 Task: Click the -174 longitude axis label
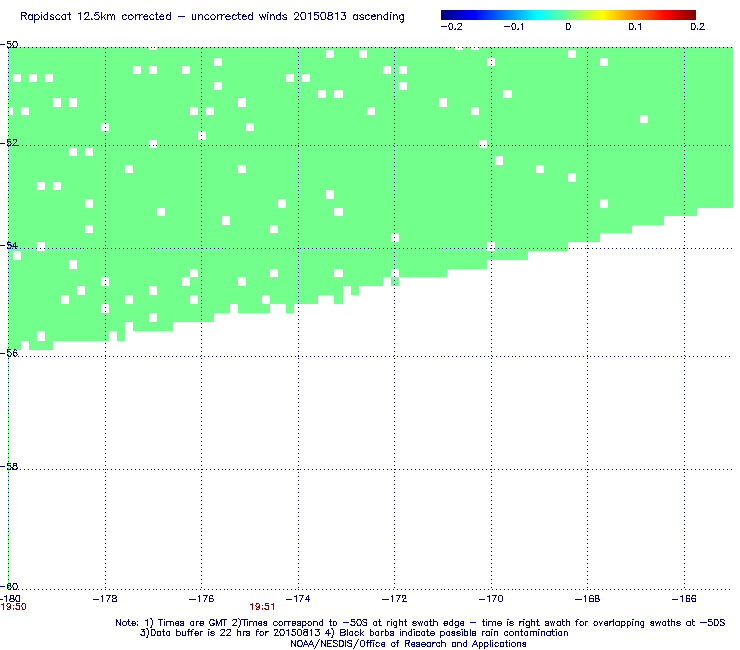click(x=298, y=599)
